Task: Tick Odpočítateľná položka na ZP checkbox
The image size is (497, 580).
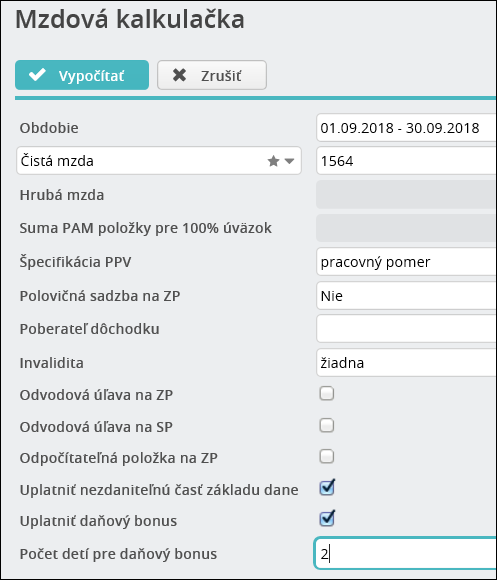Action: [327, 456]
